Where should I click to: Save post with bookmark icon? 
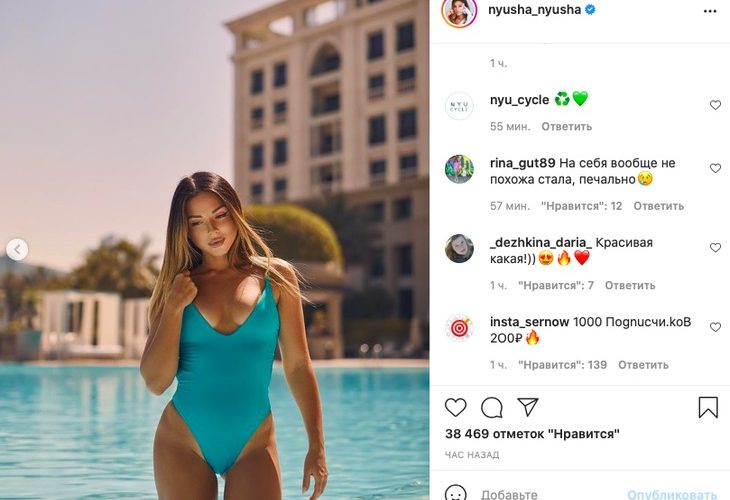pyautogui.click(x=708, y=407)
